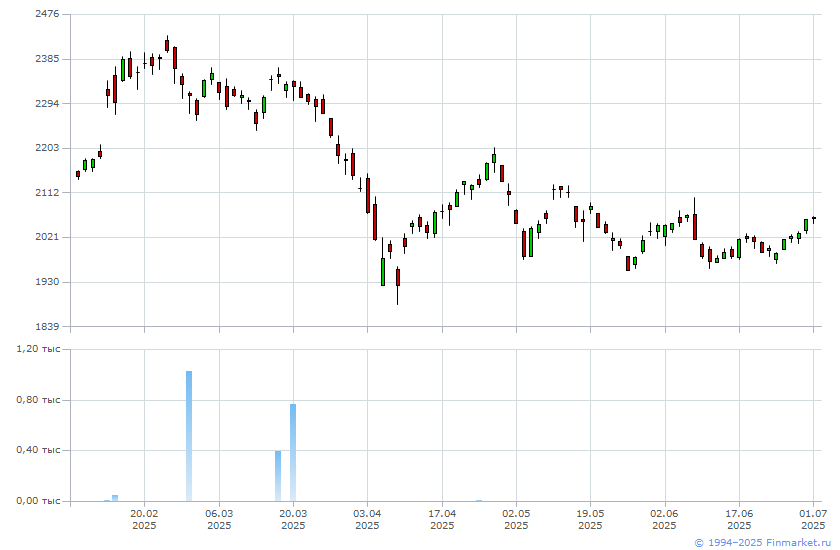Click the 2112 price axis label
This screenshot has width=840, height=550.
pos(47,192)
